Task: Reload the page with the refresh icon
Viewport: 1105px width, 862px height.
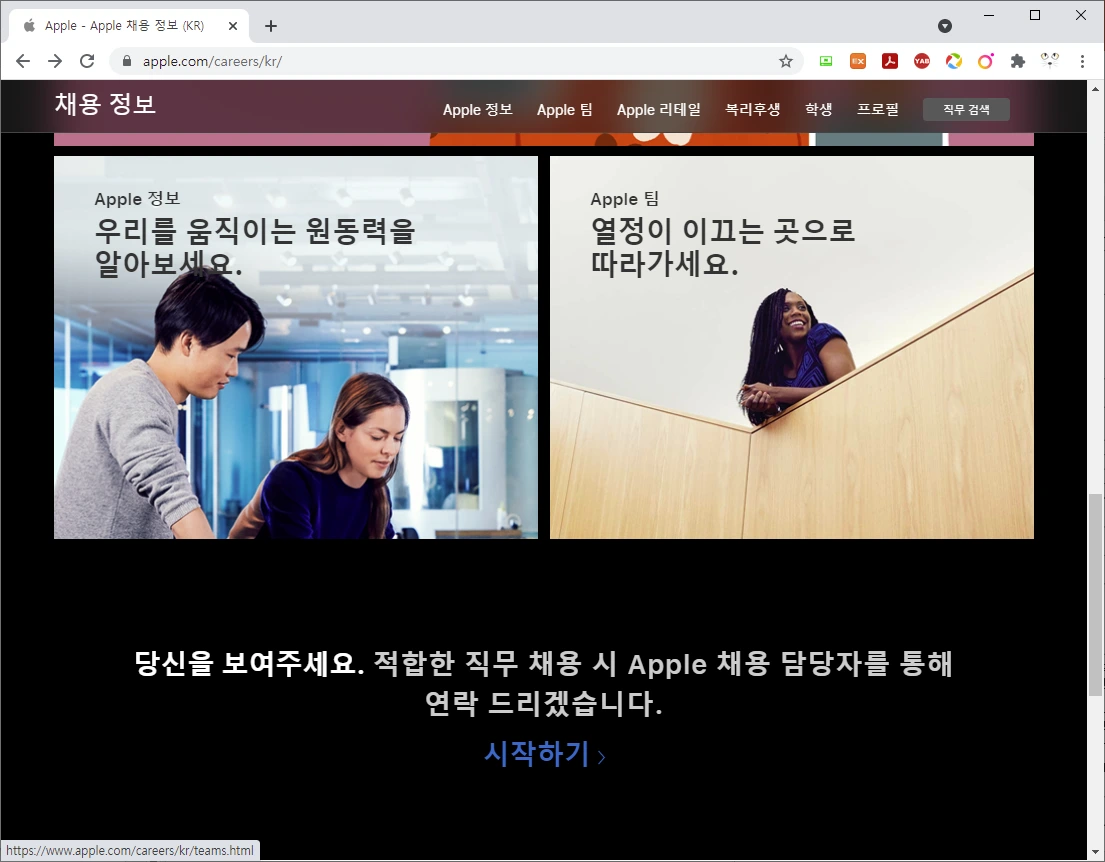Action: point(87,61)
